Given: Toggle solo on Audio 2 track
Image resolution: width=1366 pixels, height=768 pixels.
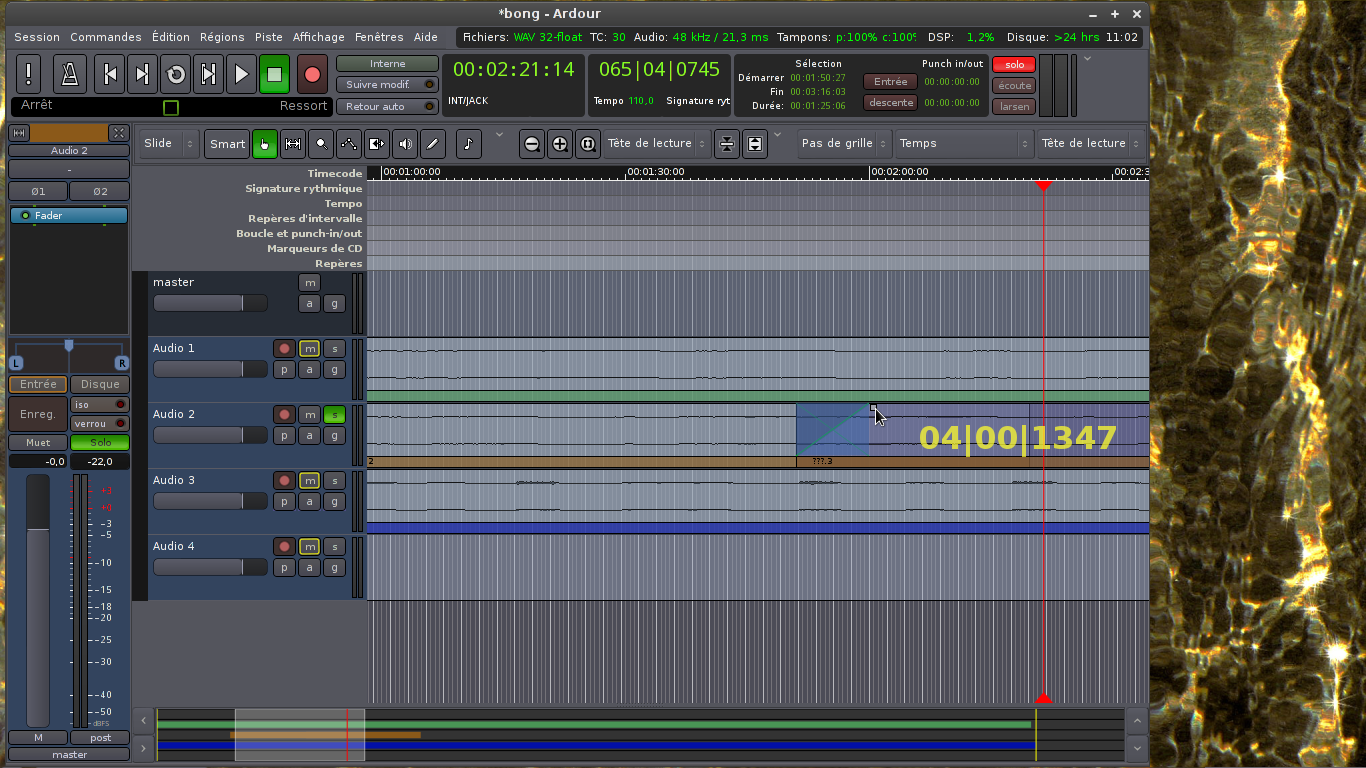Looking at the screenshot, I should 334,415.
